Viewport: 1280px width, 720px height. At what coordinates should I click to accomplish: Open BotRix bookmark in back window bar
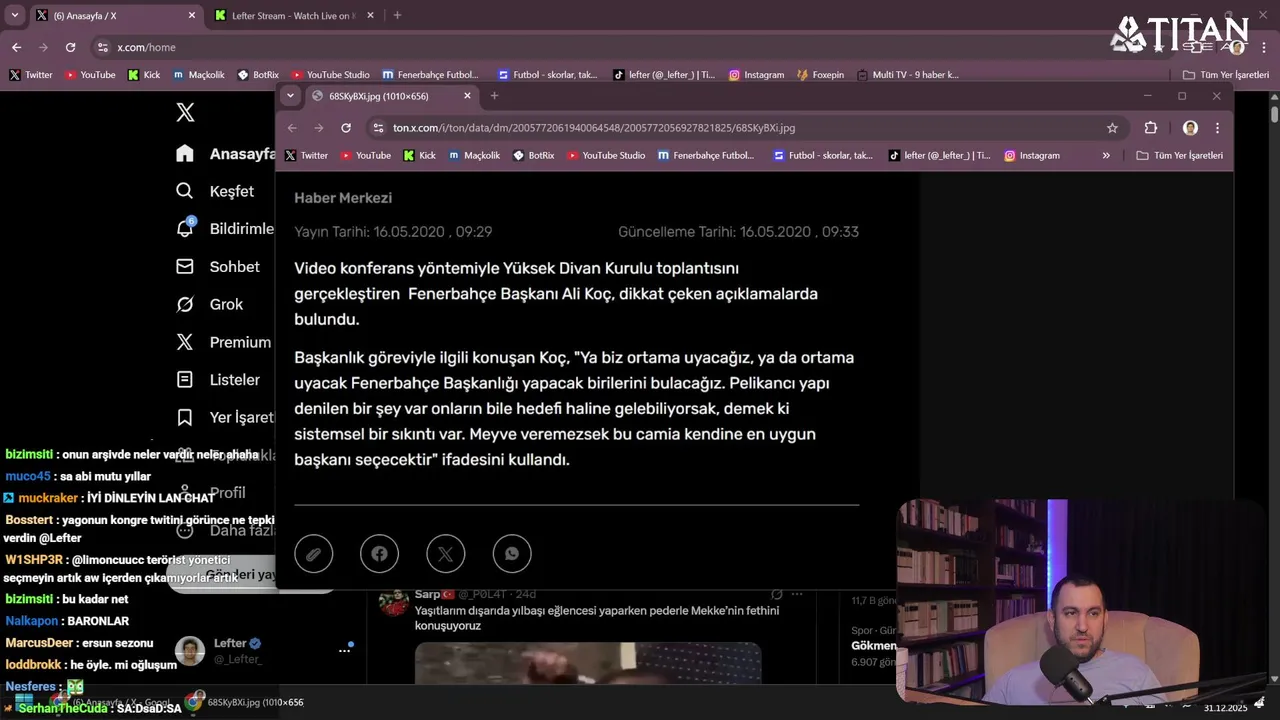click(x=258, y=75)
